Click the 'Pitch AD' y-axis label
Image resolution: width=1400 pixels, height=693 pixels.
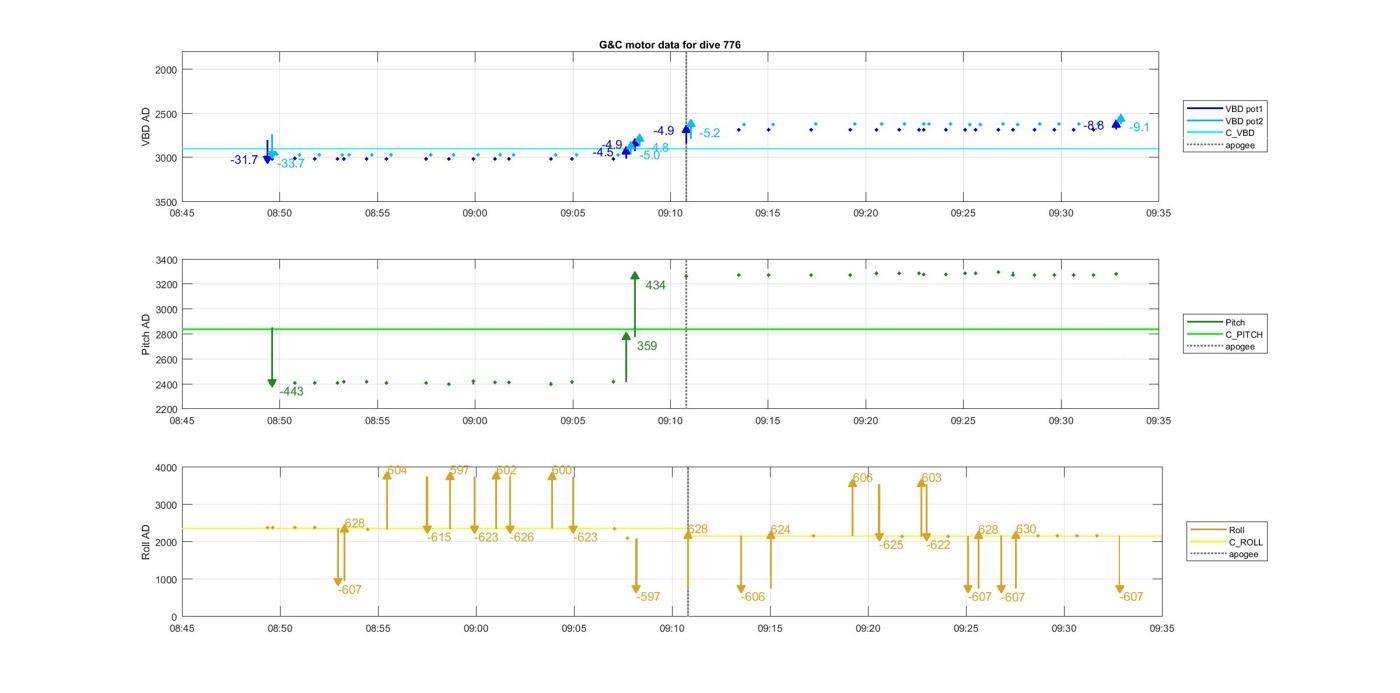146,333
